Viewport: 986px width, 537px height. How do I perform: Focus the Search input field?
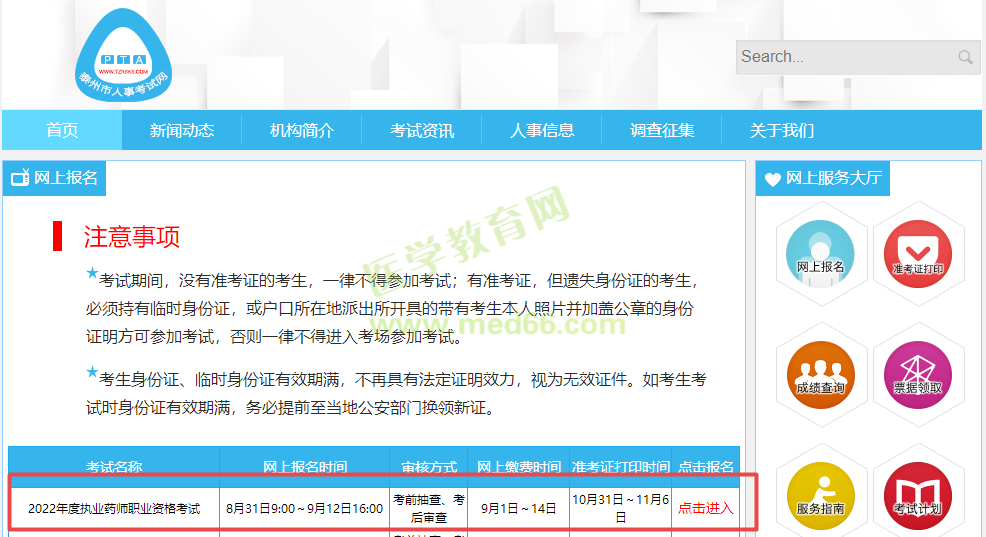coord(845,57)
